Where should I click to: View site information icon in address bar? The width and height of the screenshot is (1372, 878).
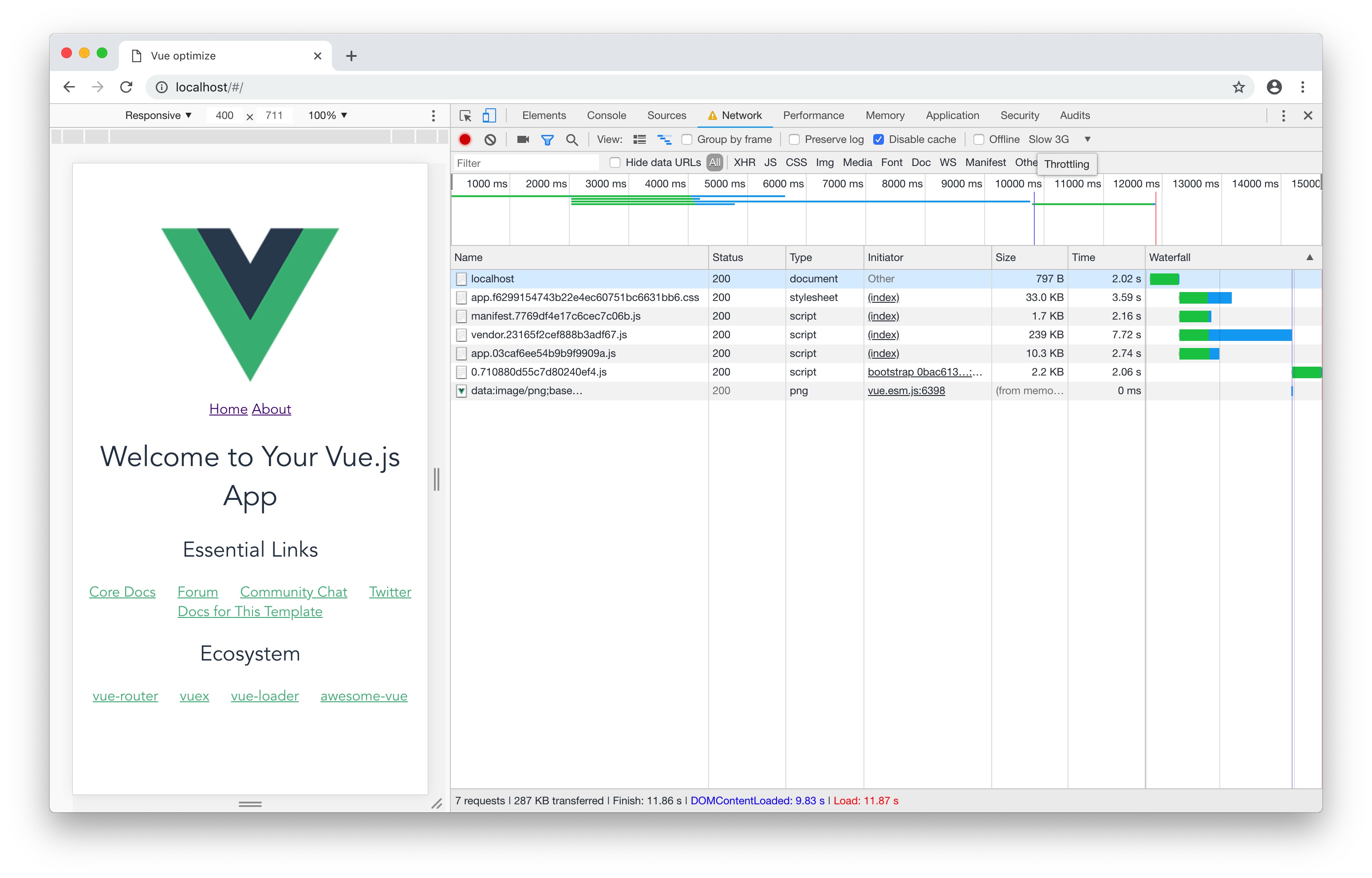(x=162, y=87)
